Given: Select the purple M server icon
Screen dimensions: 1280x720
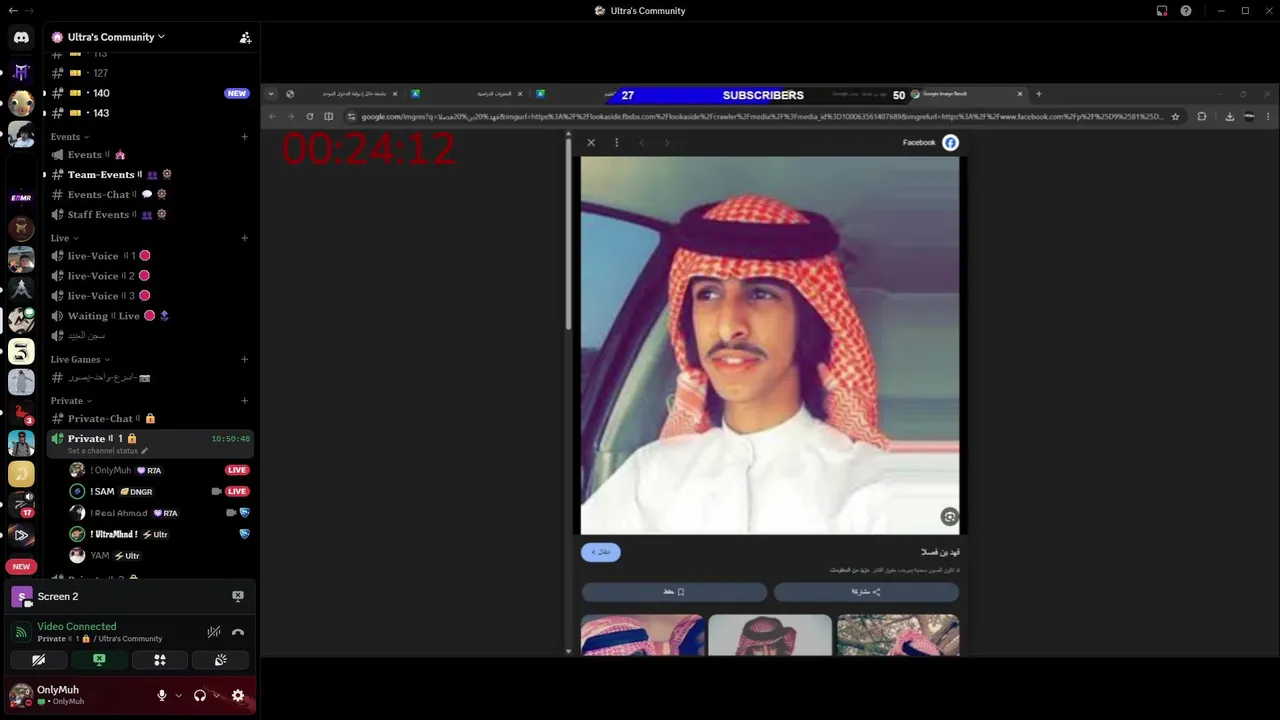Looking at the screenshot, I should pyautogui.click(x=21, y=72).
